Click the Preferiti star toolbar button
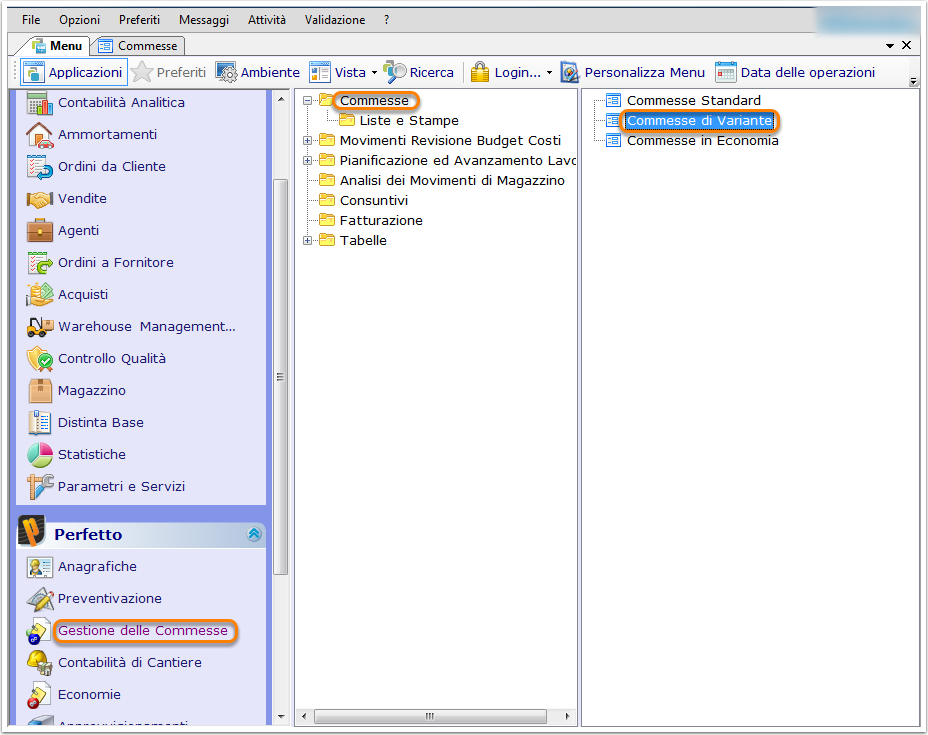This screenshot has width=928, height=735. [169, 73]
